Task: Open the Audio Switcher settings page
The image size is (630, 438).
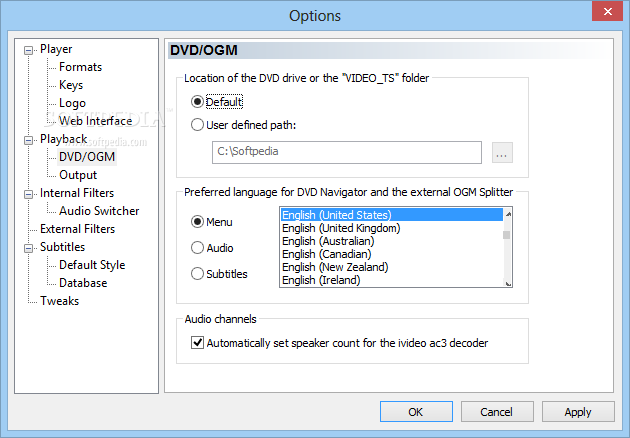Action: tap(99, 211)
